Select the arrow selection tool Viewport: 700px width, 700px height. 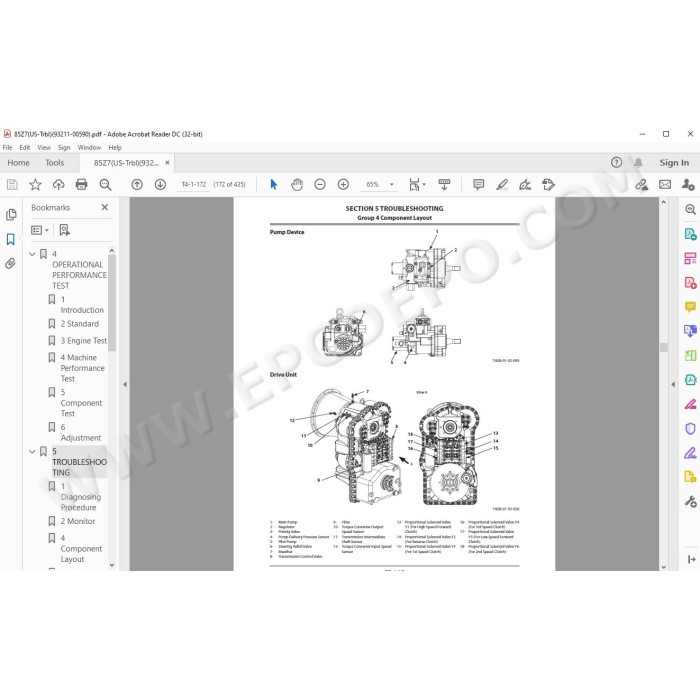274,184
